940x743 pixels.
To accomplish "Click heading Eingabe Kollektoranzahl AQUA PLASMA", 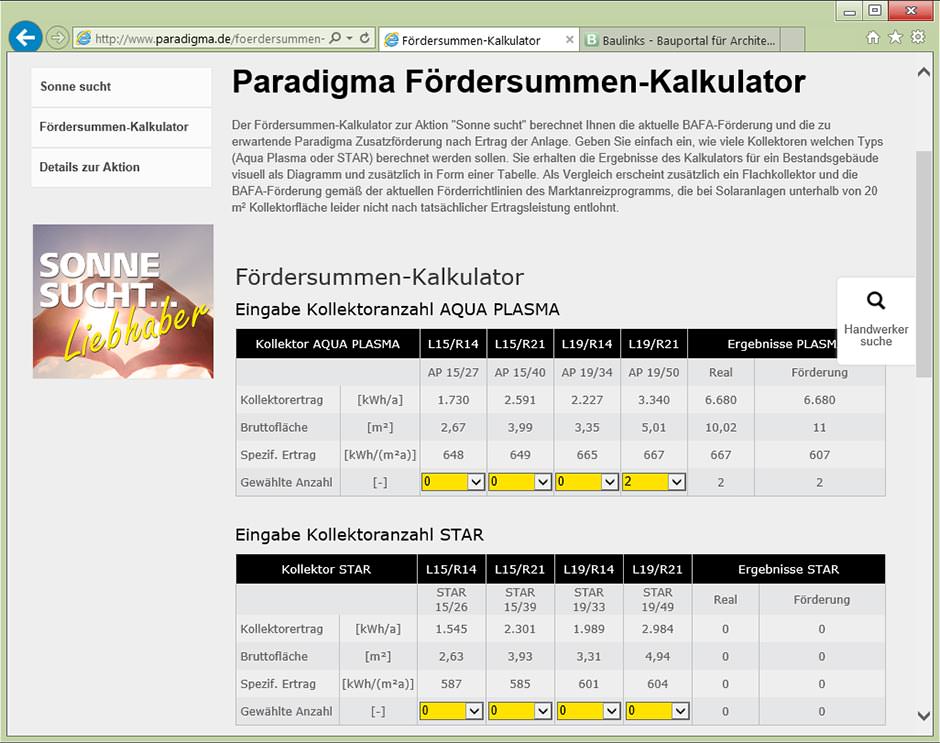I will pyautogui.click(x=397, y=309).
